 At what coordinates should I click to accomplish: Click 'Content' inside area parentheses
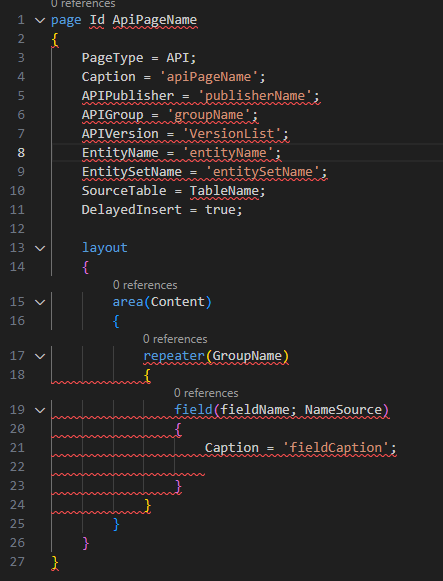click(177, 302)
